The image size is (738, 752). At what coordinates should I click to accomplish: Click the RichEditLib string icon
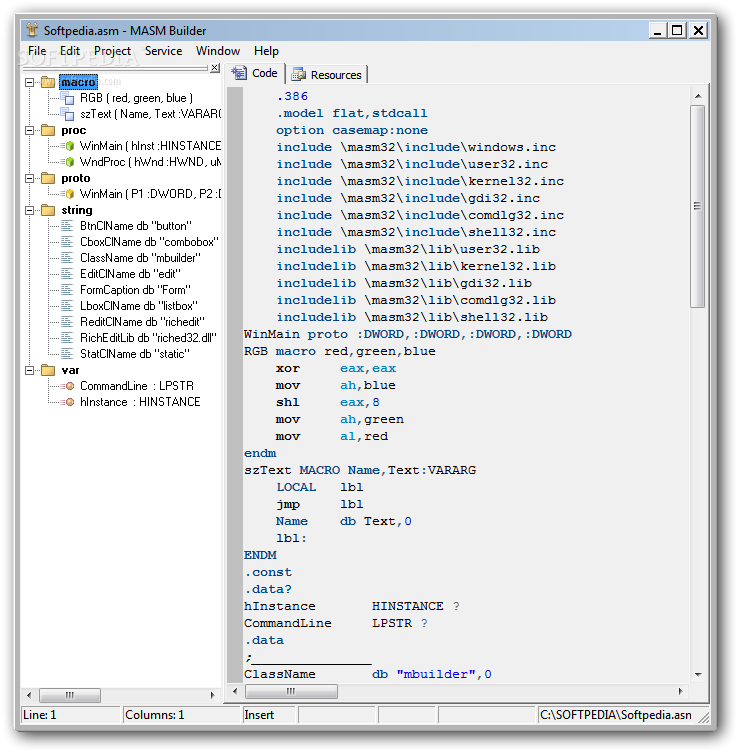[67, 338]
